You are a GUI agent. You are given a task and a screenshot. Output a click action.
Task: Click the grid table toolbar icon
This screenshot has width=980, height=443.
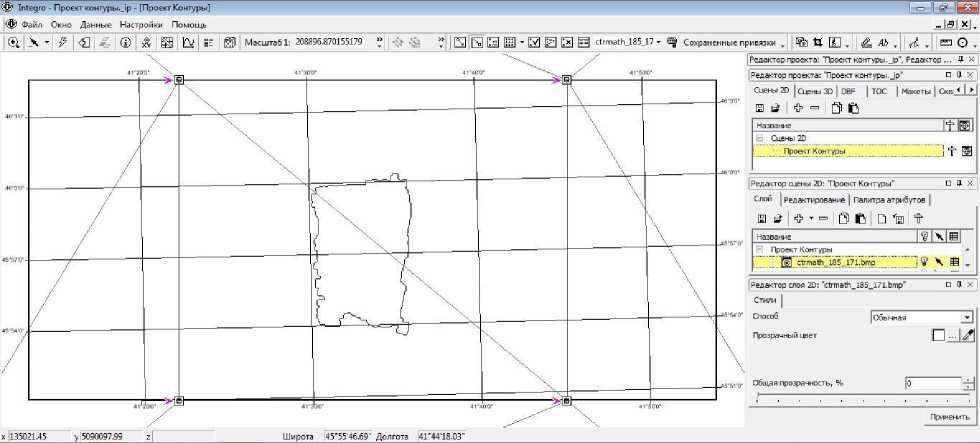(509, 42)
